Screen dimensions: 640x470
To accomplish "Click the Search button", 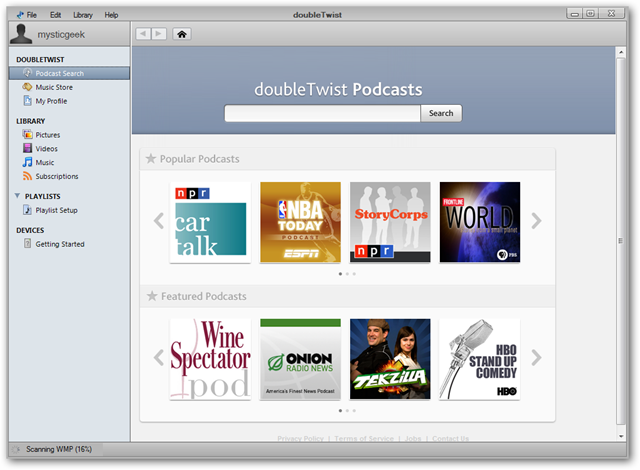I will (441, 113).
